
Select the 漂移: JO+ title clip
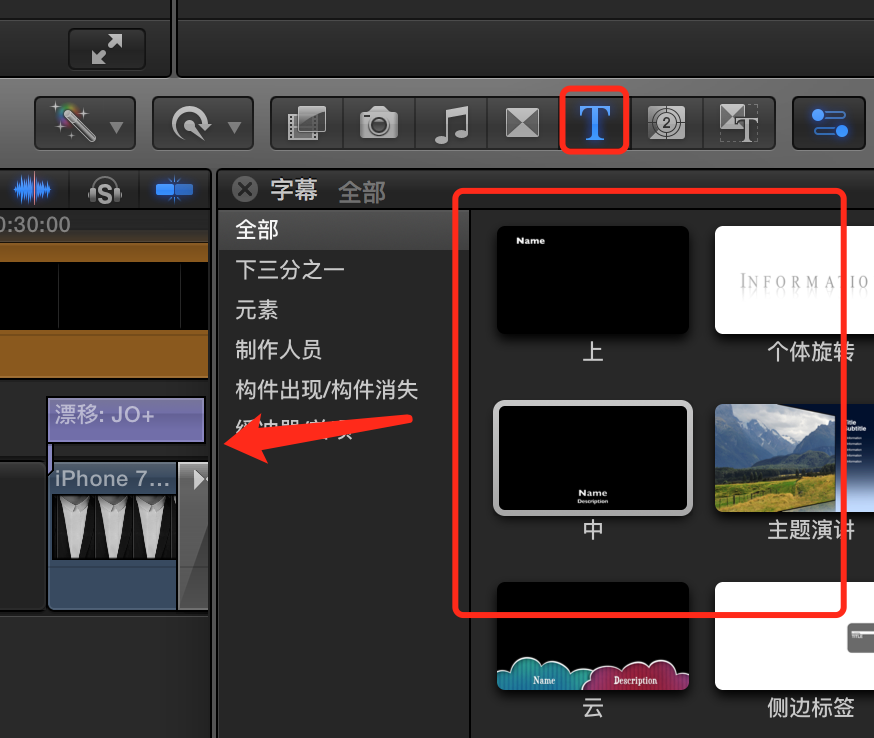[126, 420]
